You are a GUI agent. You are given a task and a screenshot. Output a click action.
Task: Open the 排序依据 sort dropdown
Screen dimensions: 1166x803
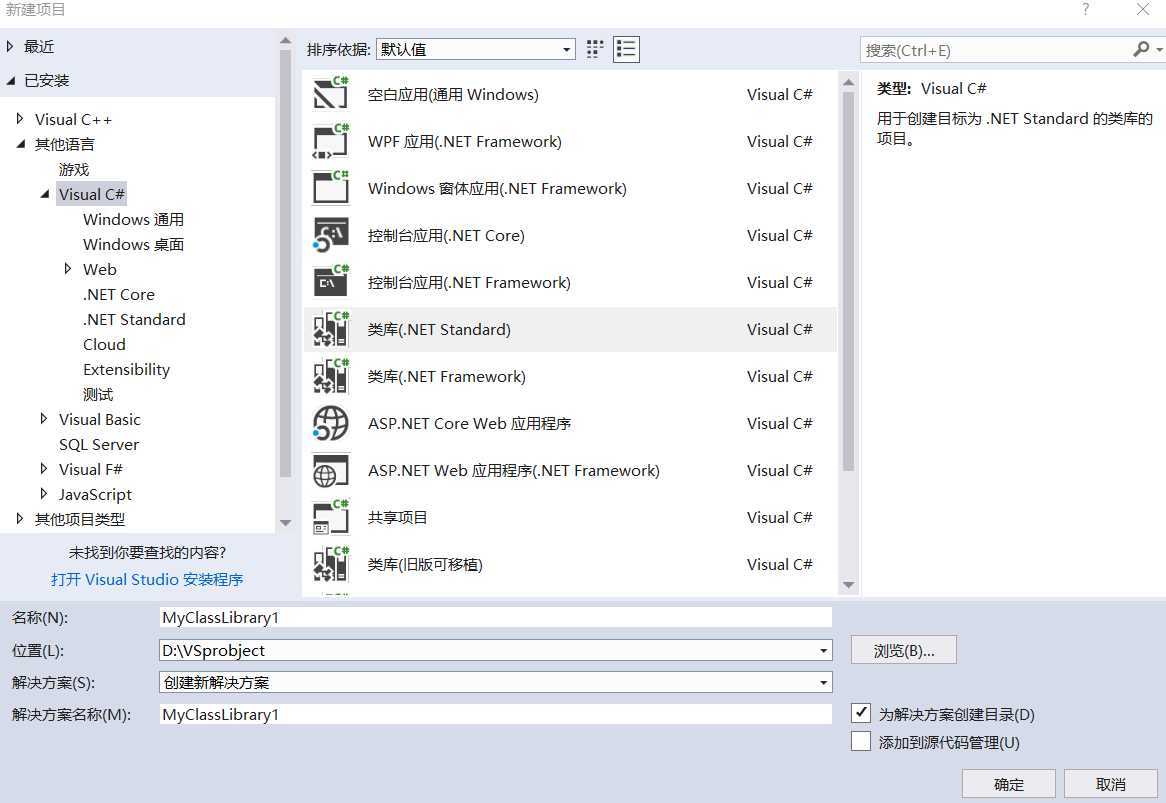pos(476,50)
